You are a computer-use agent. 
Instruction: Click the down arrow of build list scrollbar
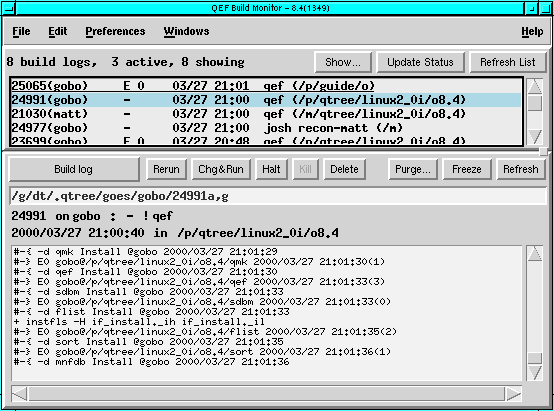pyautogui.click(x=535, y=136)
